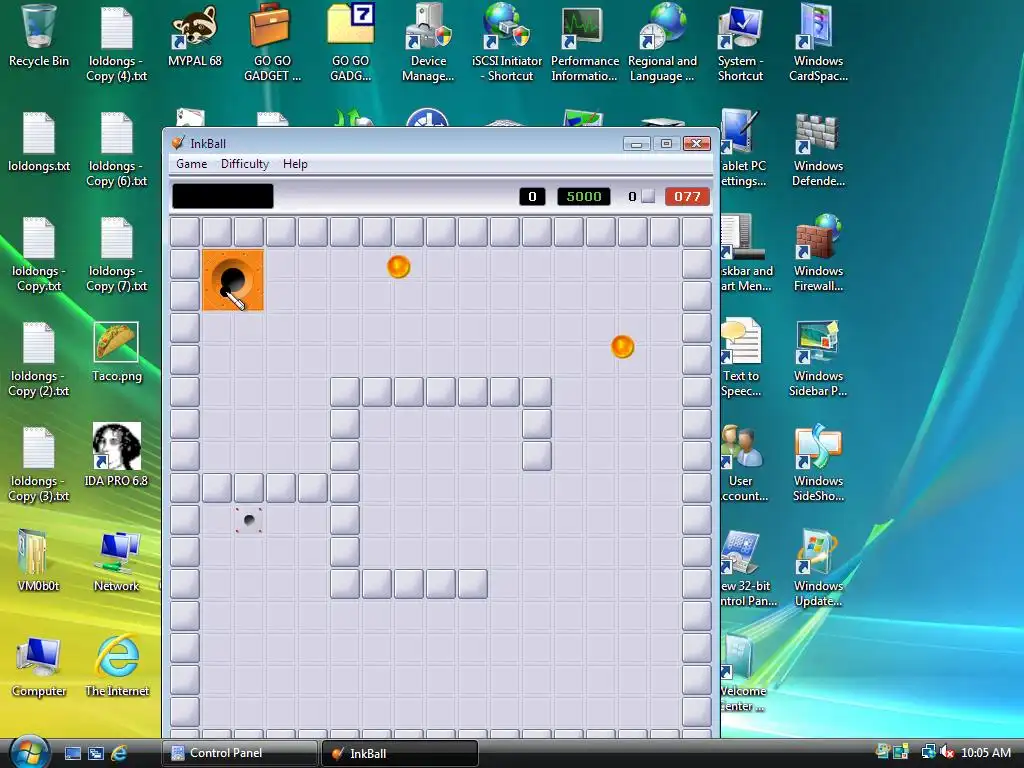Open the Windows Start menu orb
1024x768 pixels.
click(29, 752)
